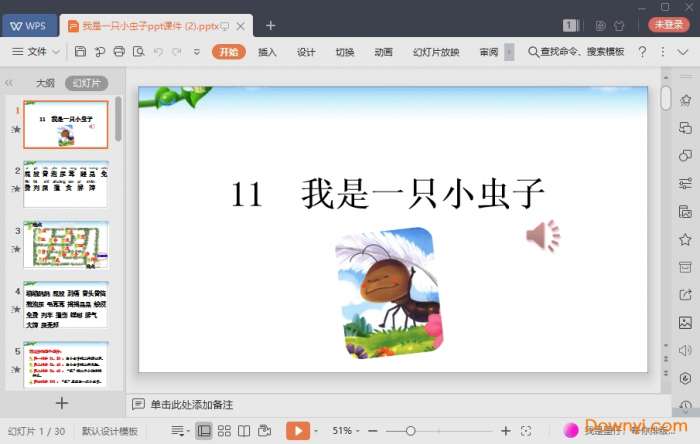Expand quick access toolbar customize arrow

(196, 52)
